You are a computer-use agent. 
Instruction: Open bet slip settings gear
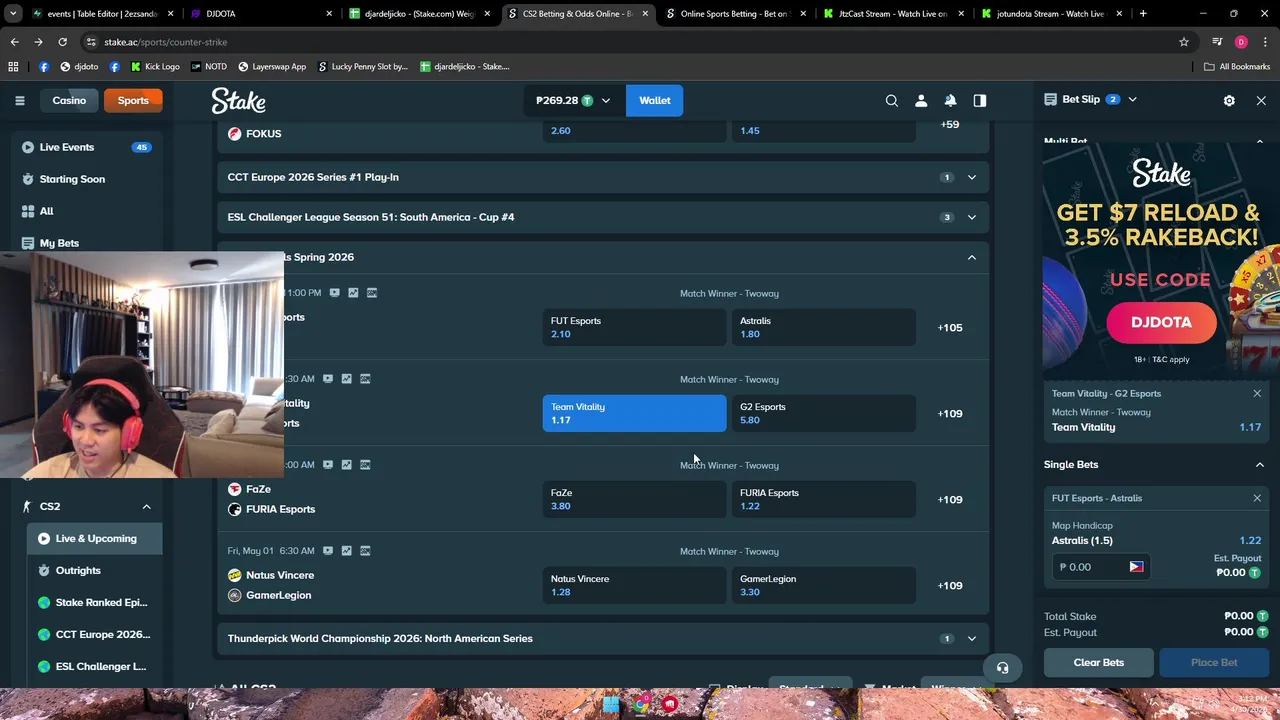pos(1229,100)
